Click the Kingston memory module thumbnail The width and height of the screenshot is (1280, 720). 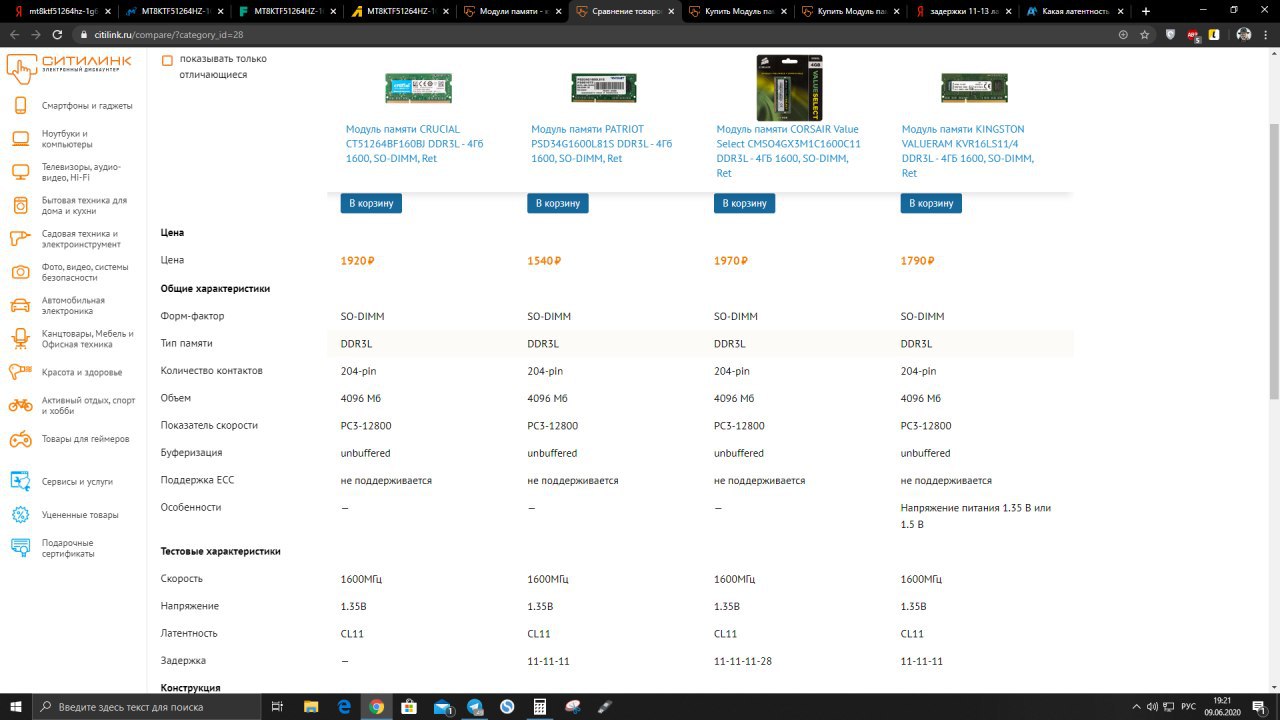pos(974,88)
